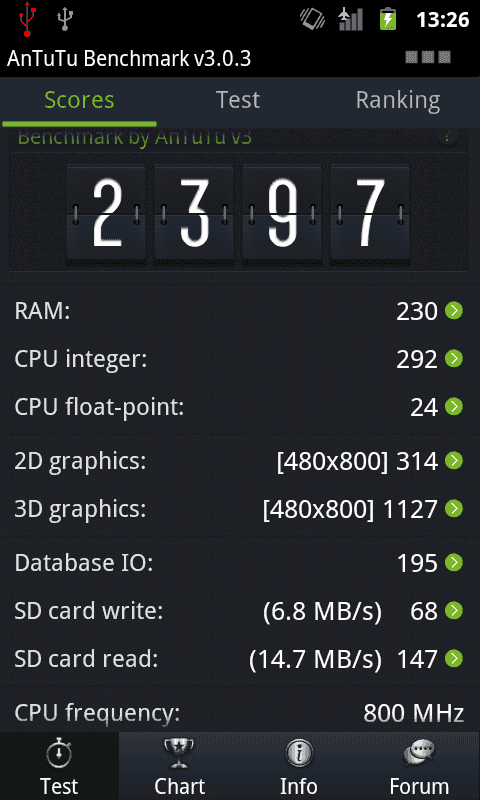Switch to the Ranking tab

(398, 100)
